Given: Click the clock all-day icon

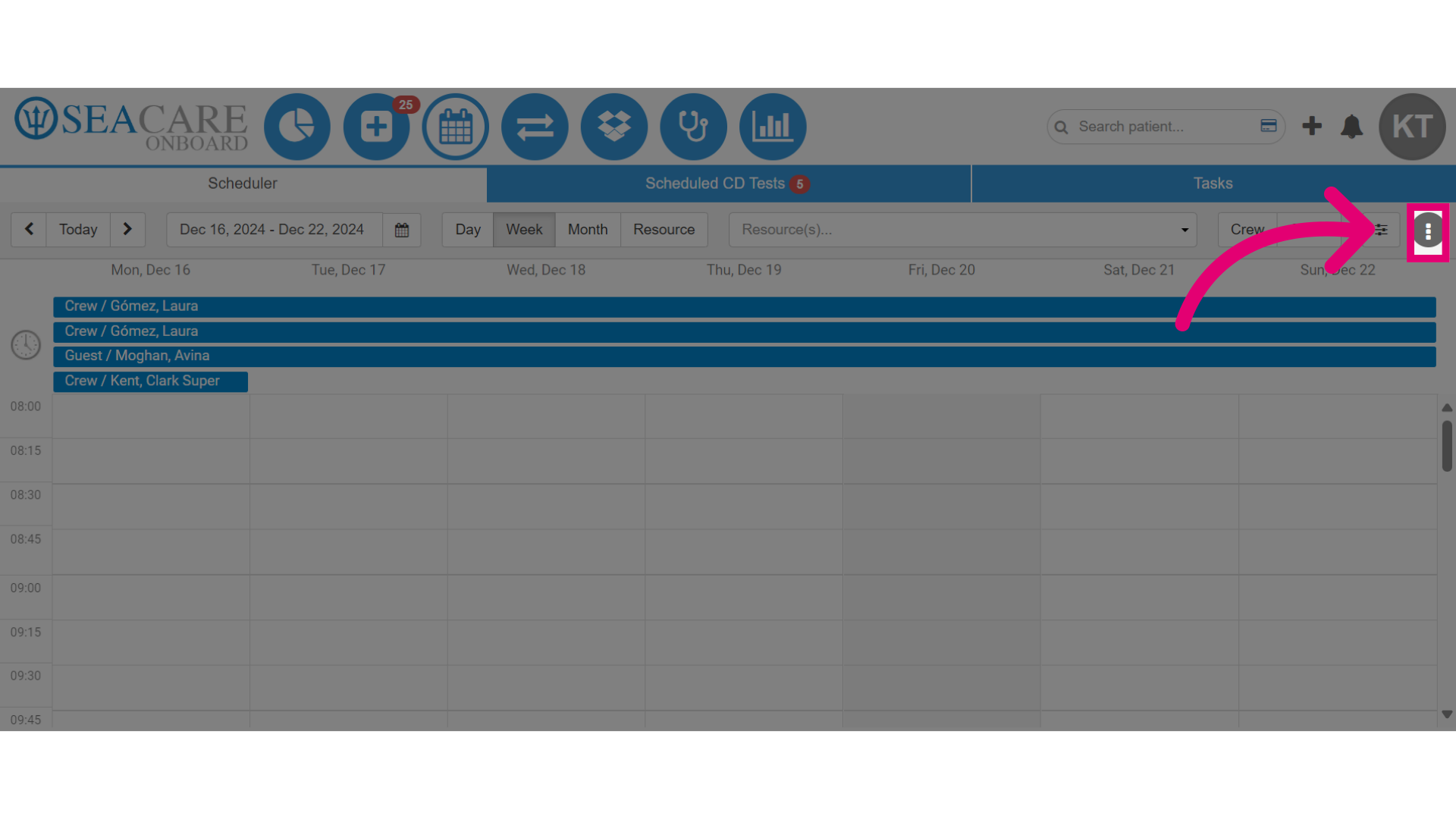Looking at the screenshot, I should click(x=26, y=345).
